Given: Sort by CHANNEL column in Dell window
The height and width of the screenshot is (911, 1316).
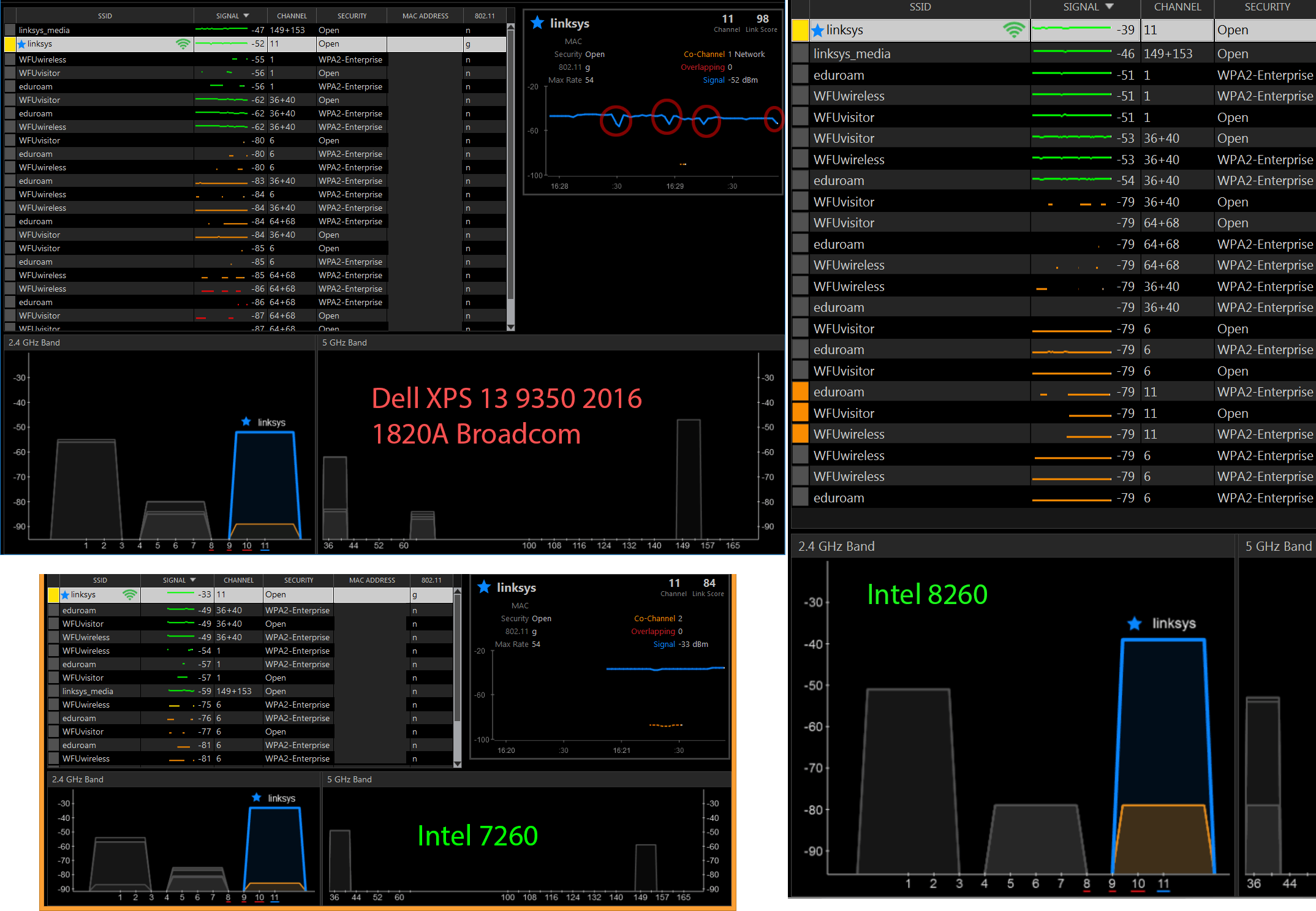Looking at the screenshot, I should pos(292,16).
